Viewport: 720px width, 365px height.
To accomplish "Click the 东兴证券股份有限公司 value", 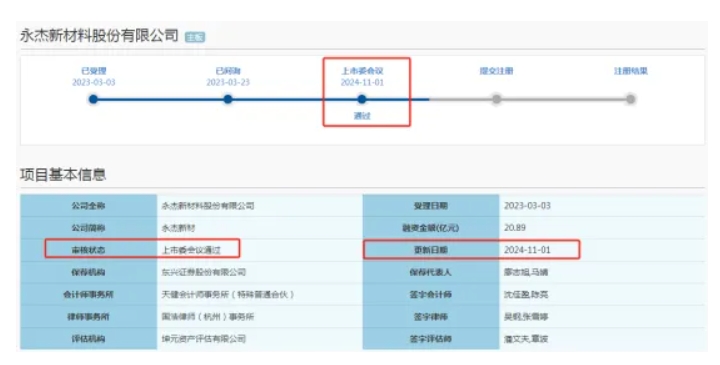I will click(x=203, y=272).
